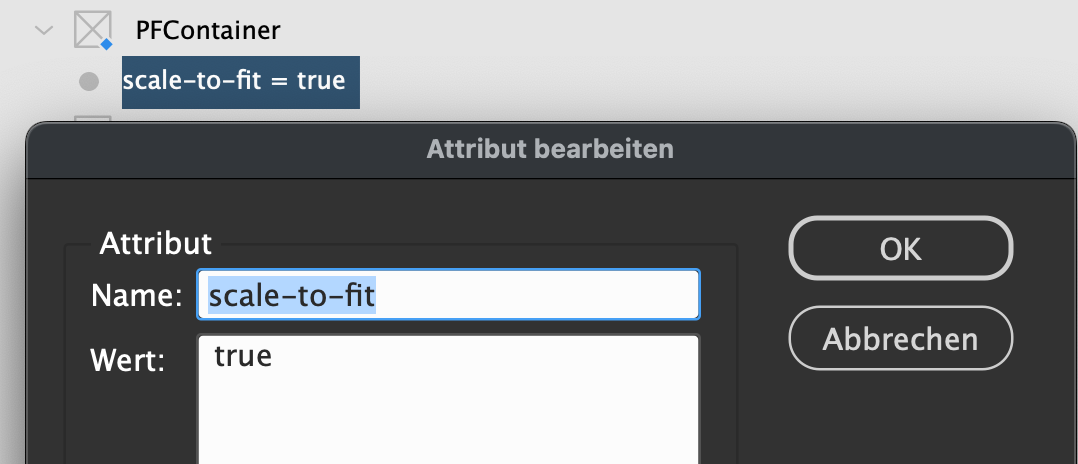Click the "Name:" field label
The image size is (1078, 464).
pos(137,296)
